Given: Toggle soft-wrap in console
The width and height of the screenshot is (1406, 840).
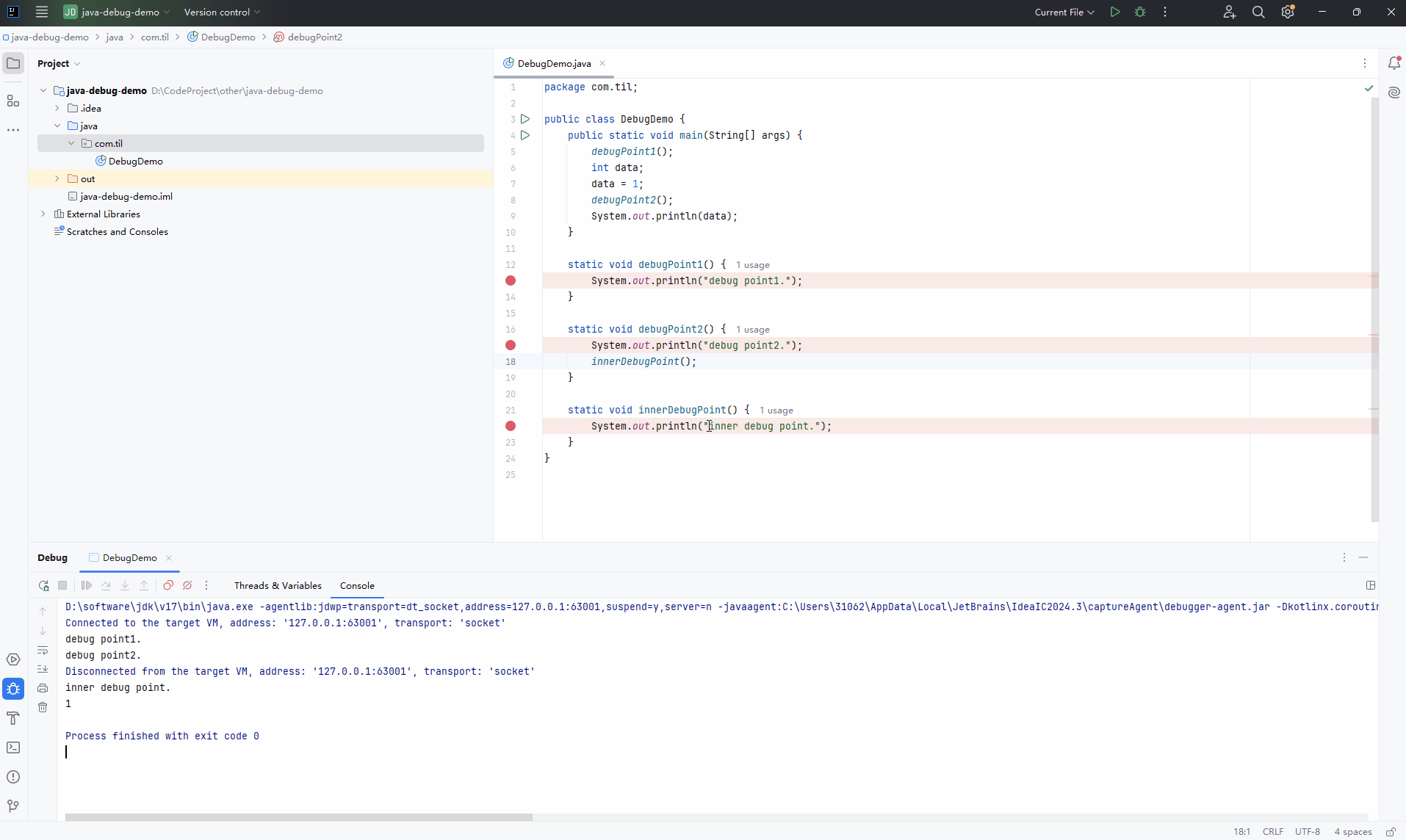Looking at the screenshot, I should (x=43, y=650).
